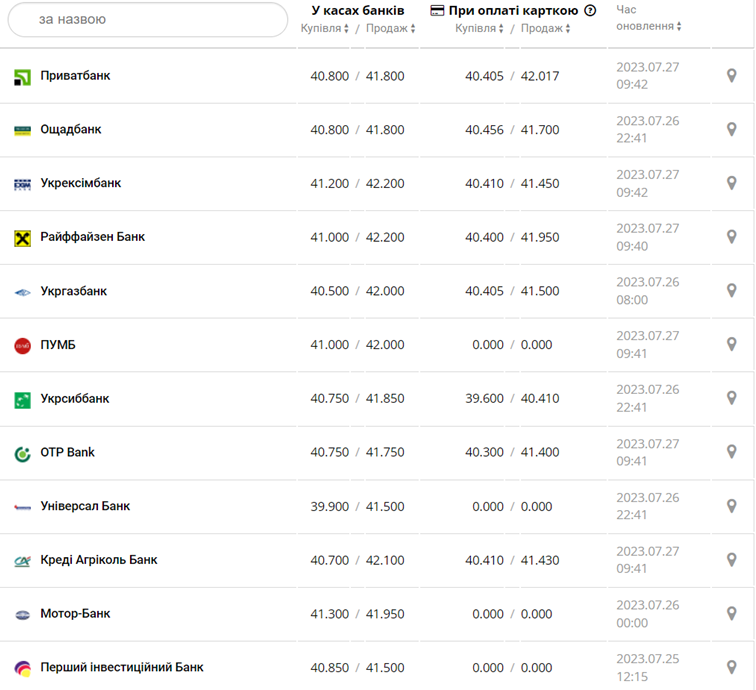Open the location pin for Ощадбанк
The height and width of the screenshot is (690, 756).
(x=731, y=130)
